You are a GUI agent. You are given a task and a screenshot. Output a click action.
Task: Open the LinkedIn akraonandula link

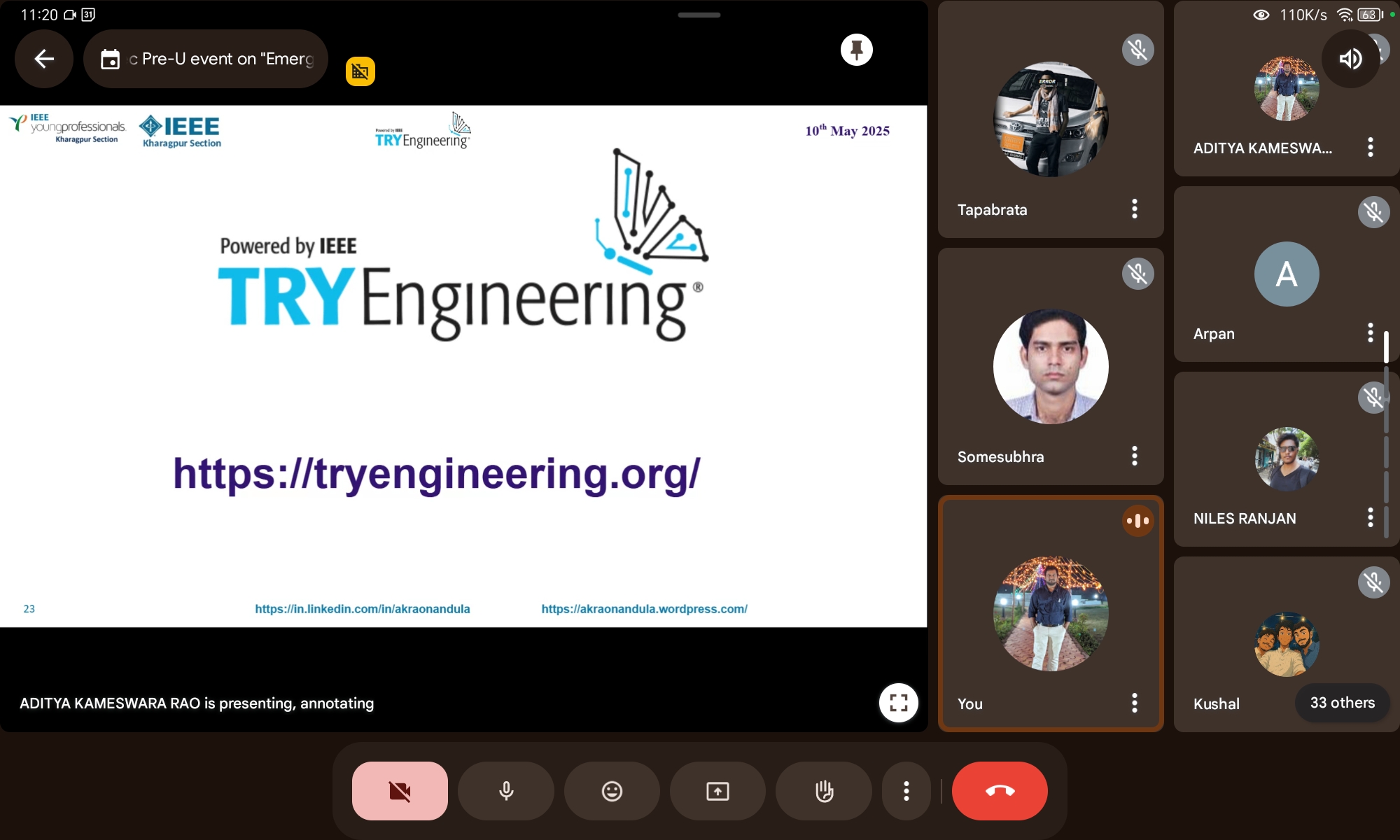(x=363, y=609)
